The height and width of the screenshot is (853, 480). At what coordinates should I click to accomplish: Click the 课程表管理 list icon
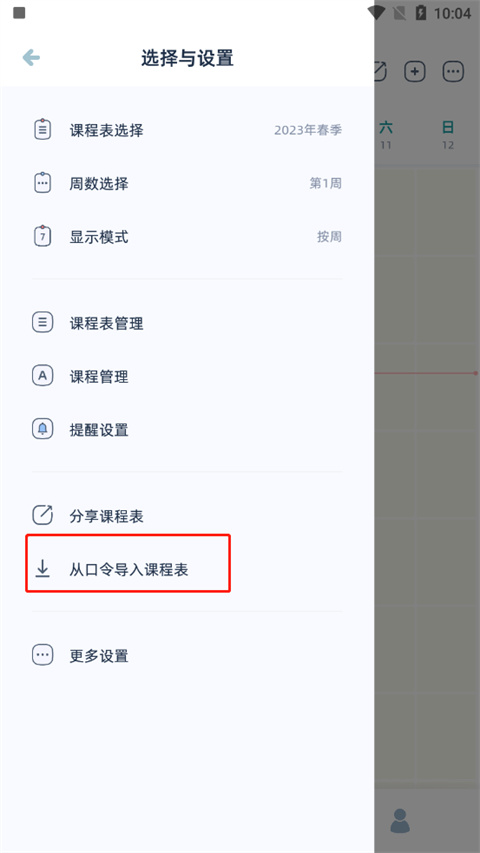[x=42, y=323]
